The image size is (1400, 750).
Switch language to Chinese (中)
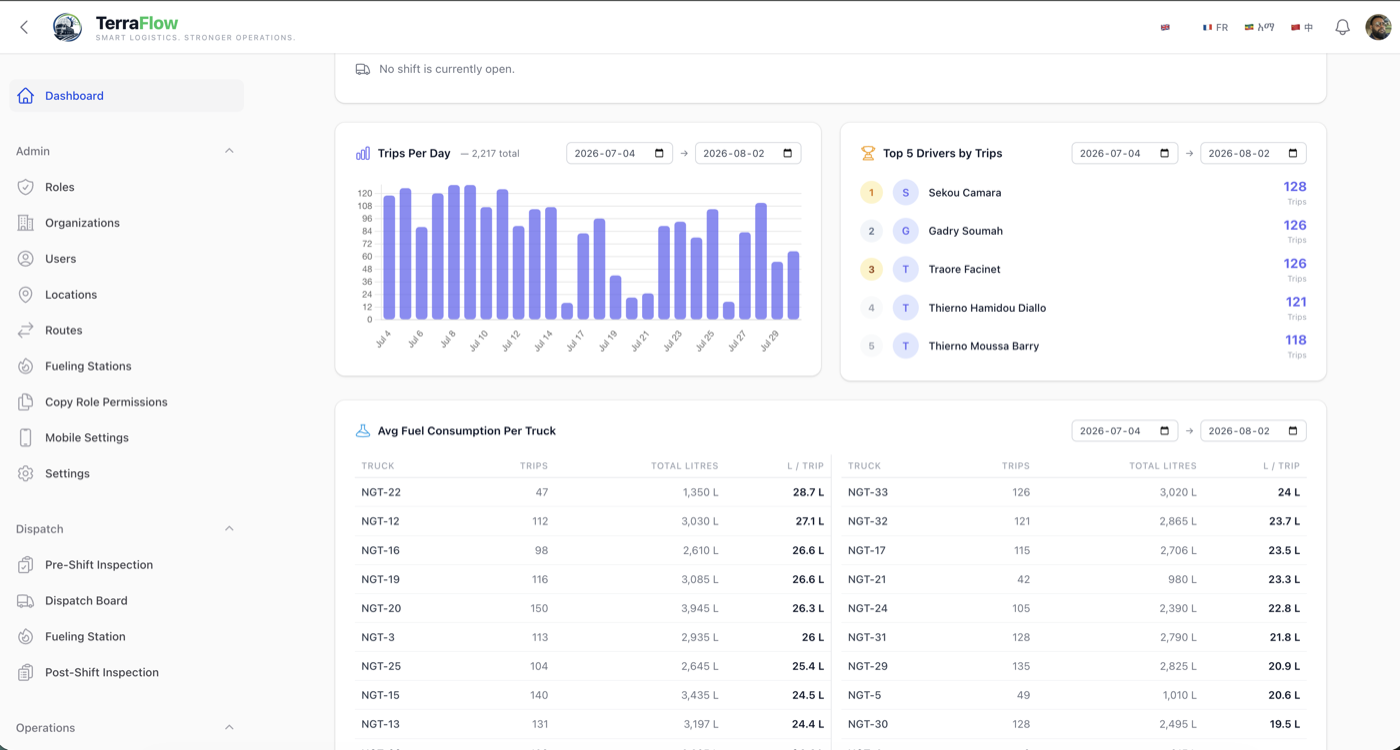1302,27
